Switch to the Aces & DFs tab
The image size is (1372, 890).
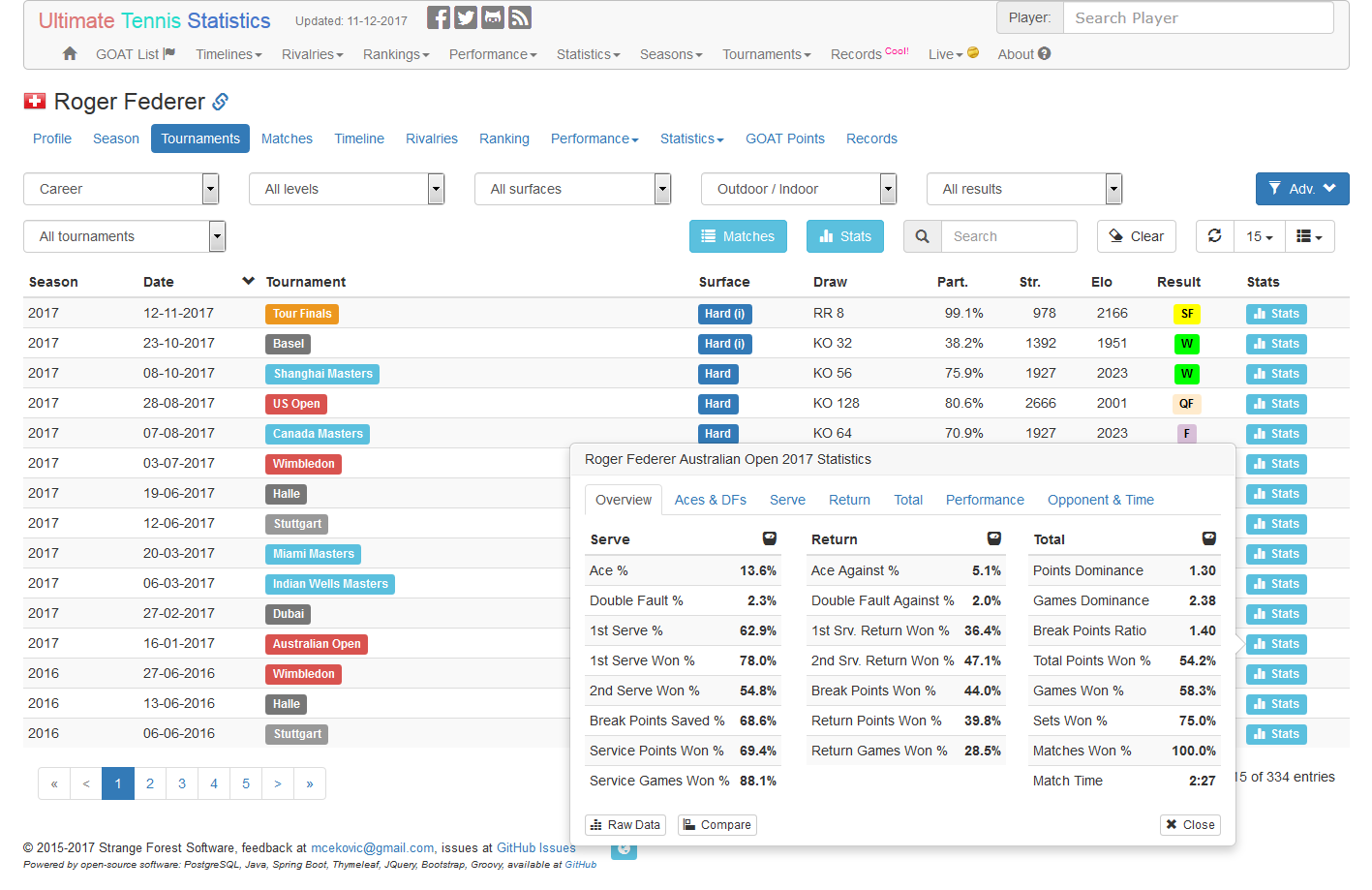coord(711,500)
